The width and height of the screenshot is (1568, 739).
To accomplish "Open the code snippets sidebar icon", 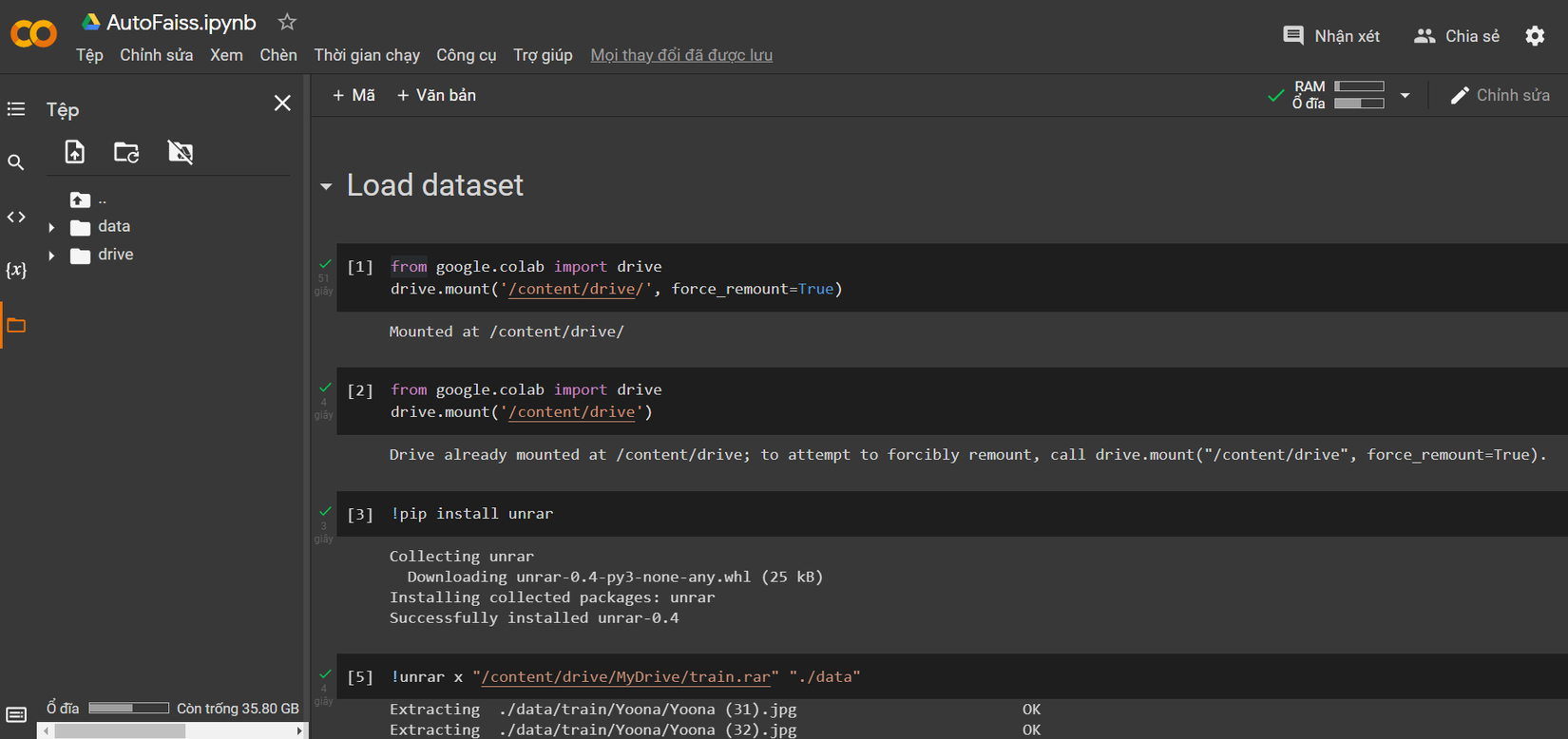I will tap(16, 217).
